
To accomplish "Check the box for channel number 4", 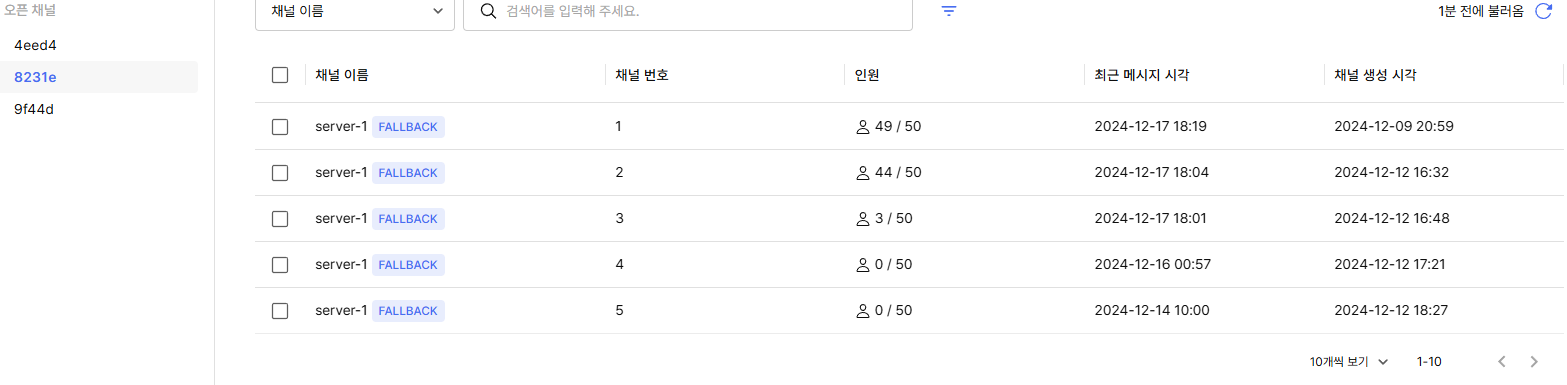I will point(280,265).
